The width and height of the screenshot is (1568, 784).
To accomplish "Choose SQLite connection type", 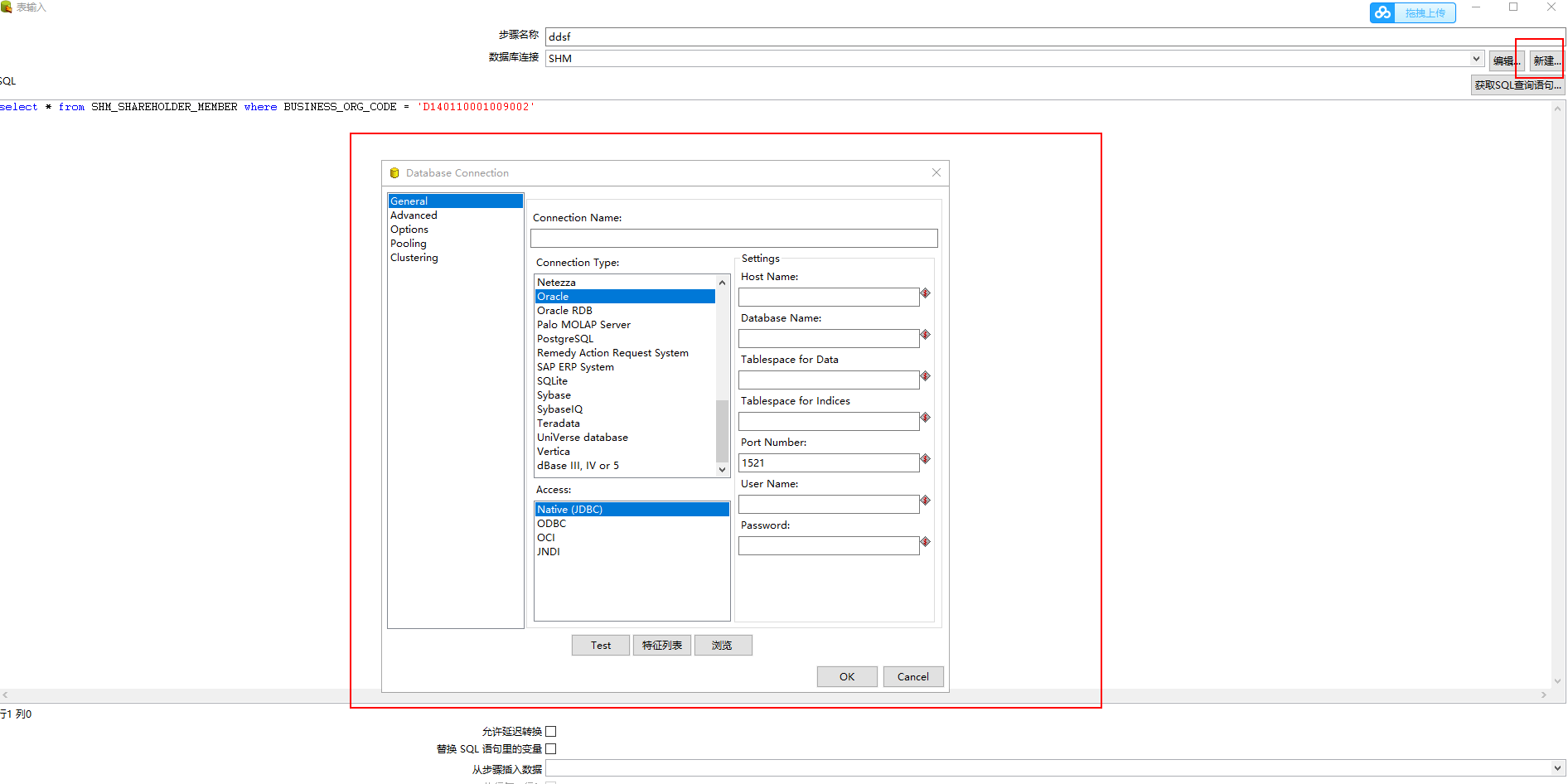I will point(625,381).
